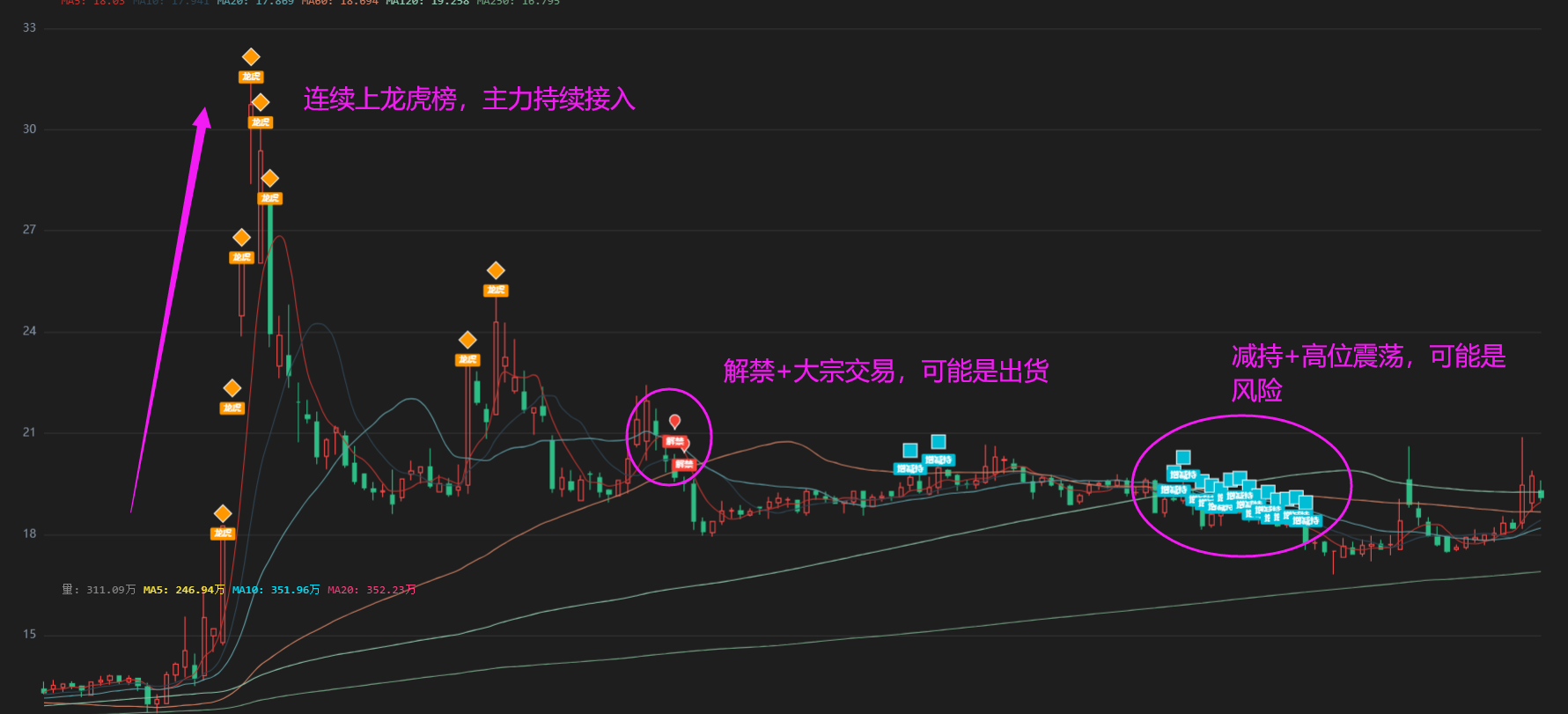Select the lowest 龙虎 diamond marker near 18
The image size is (1568, 714).
click(x=223, y=513)
